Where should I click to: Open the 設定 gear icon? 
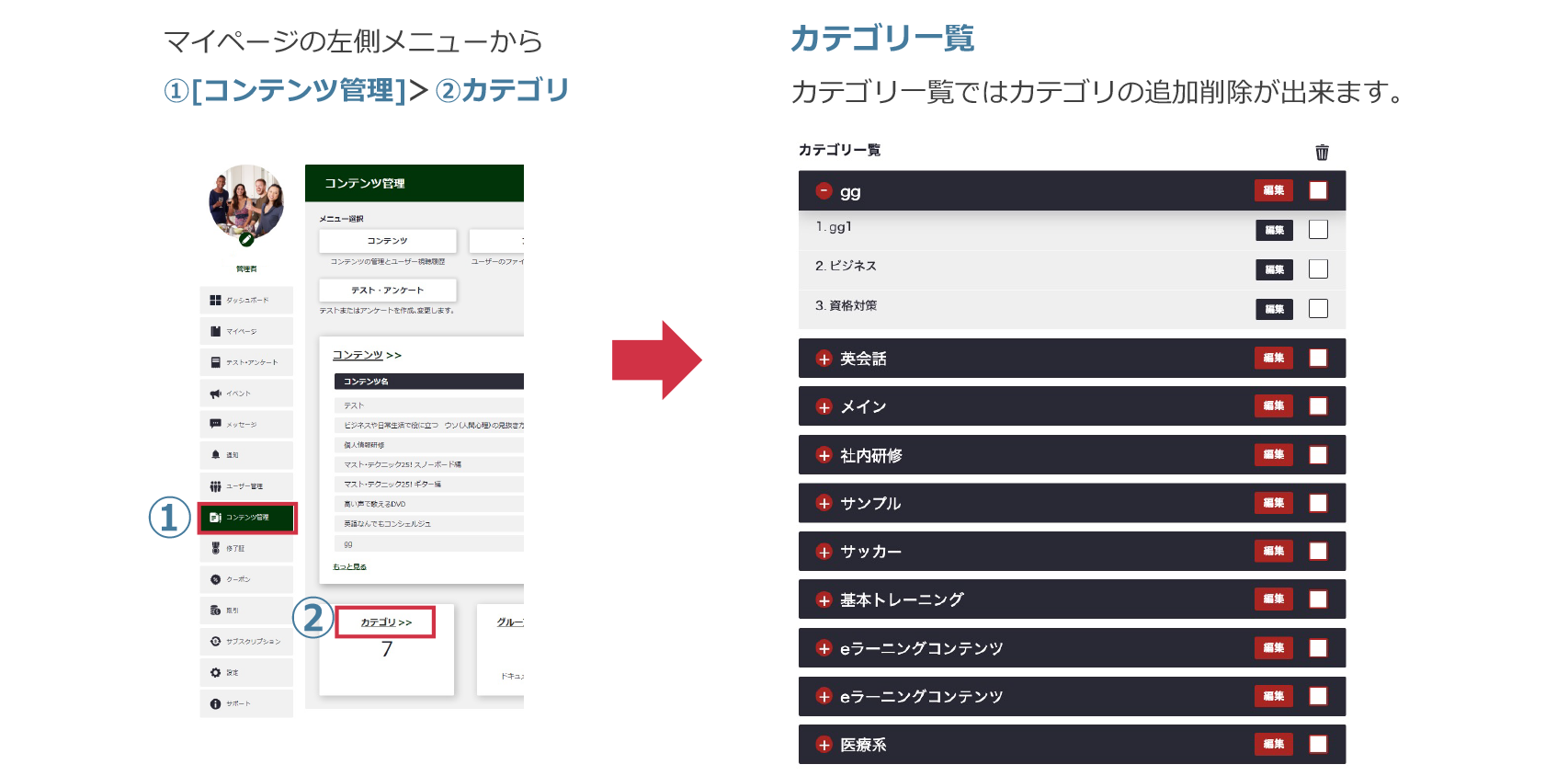click(215, 673)
